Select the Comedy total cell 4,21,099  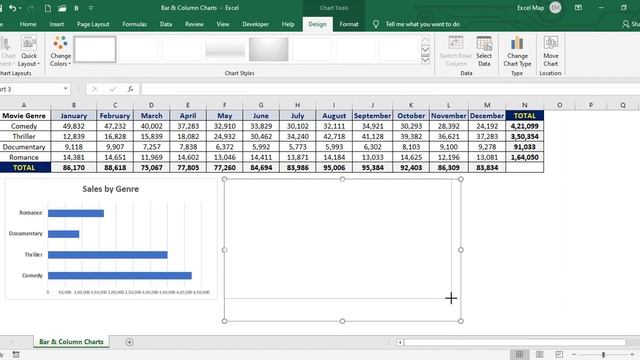524,126
